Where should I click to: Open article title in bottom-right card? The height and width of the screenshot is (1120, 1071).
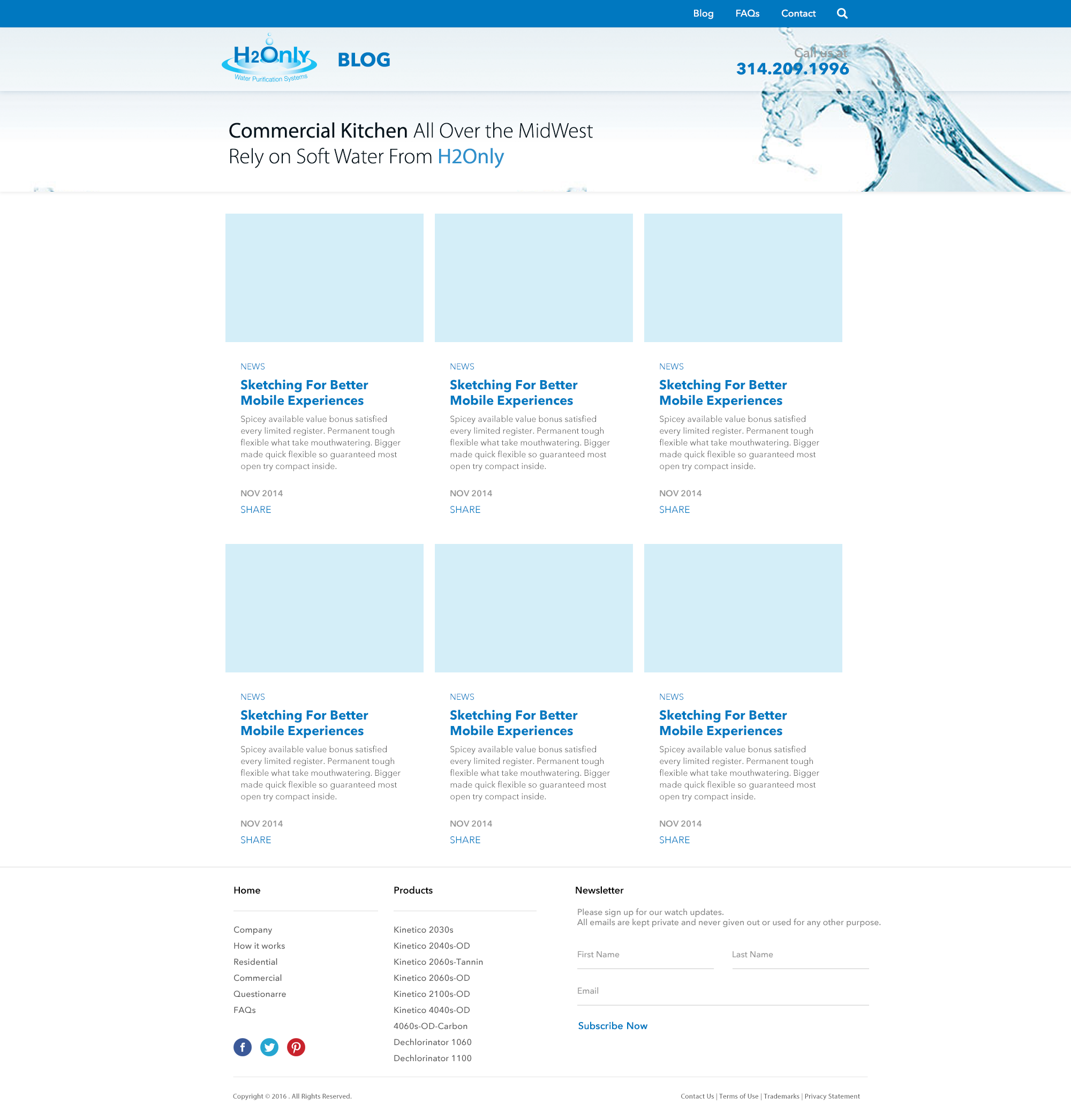723,723
